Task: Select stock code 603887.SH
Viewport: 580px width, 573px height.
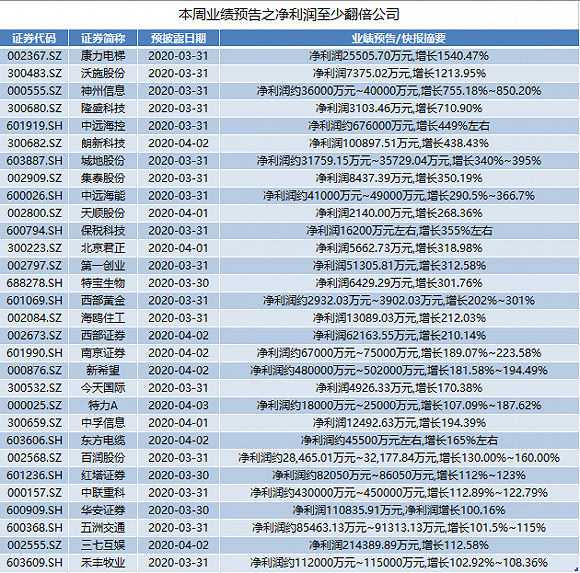Action: (34, 161)
